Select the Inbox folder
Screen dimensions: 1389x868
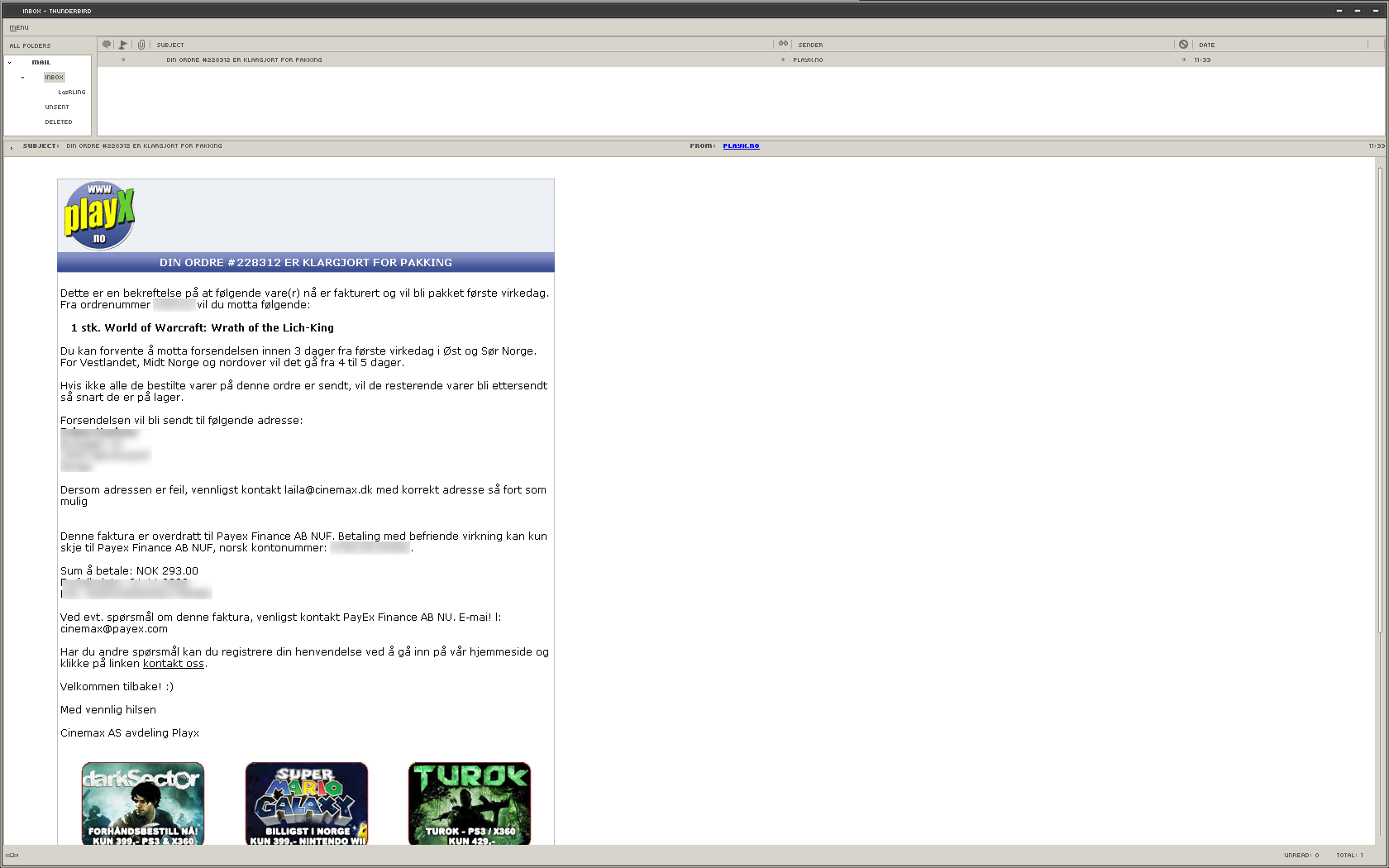point(54,77)
